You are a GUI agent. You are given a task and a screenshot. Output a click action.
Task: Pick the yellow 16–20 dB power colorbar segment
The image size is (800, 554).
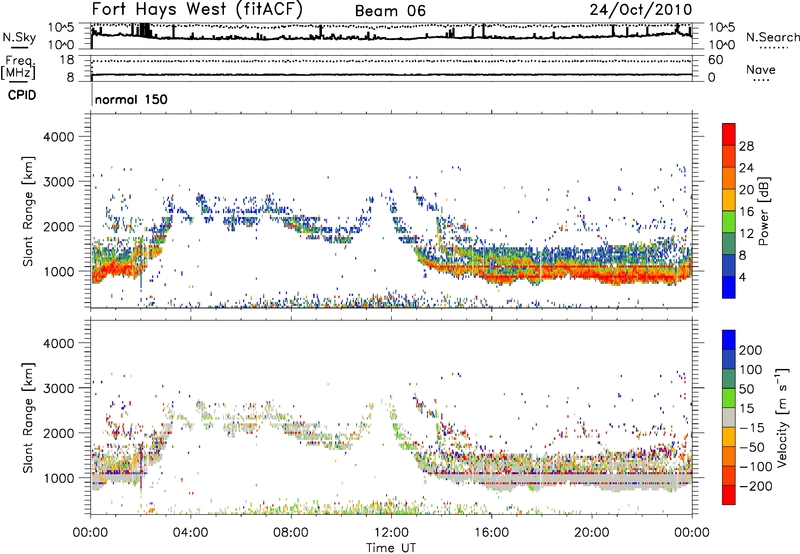(x=729, y=200)
